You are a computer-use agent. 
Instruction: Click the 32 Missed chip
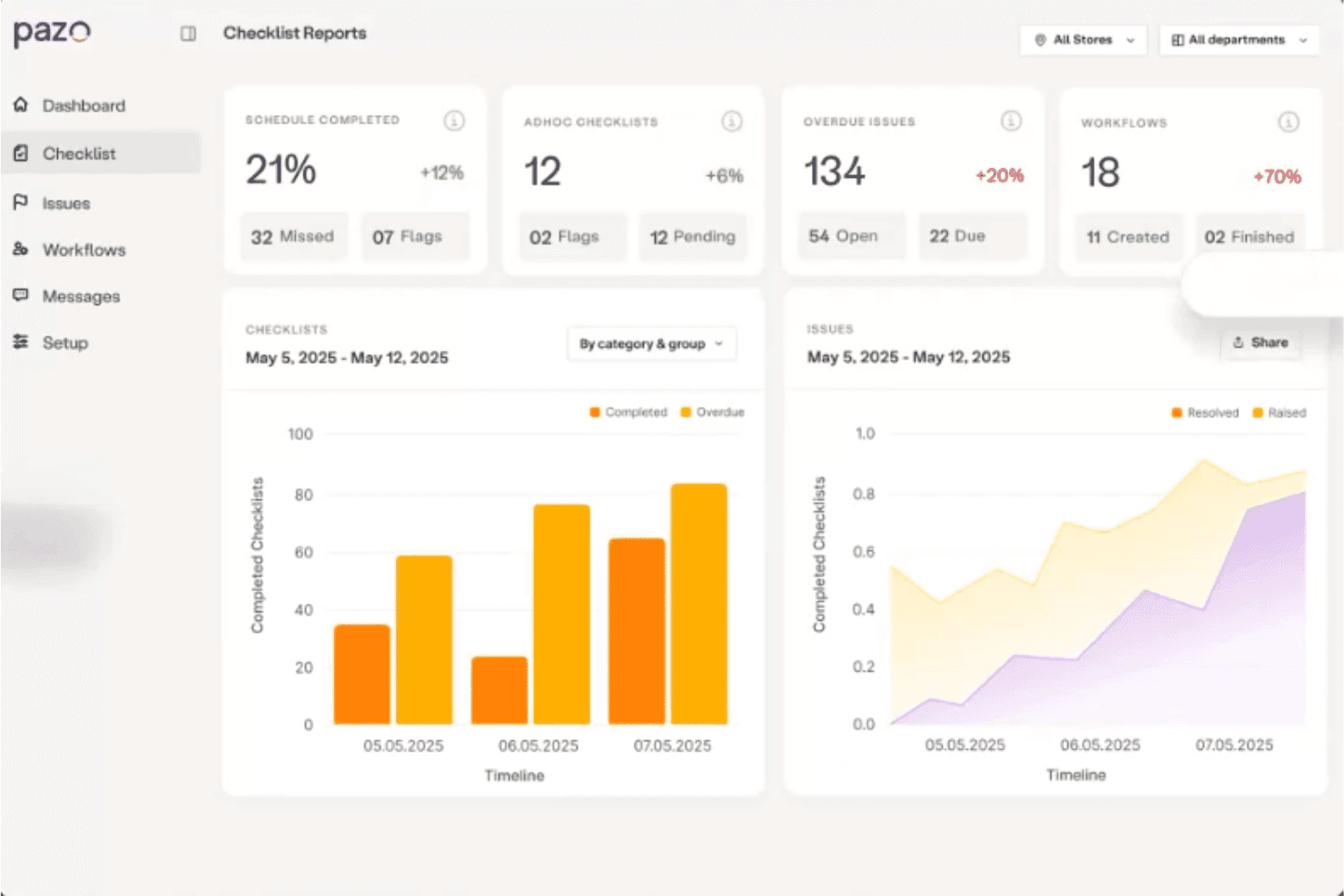(293, 237)
